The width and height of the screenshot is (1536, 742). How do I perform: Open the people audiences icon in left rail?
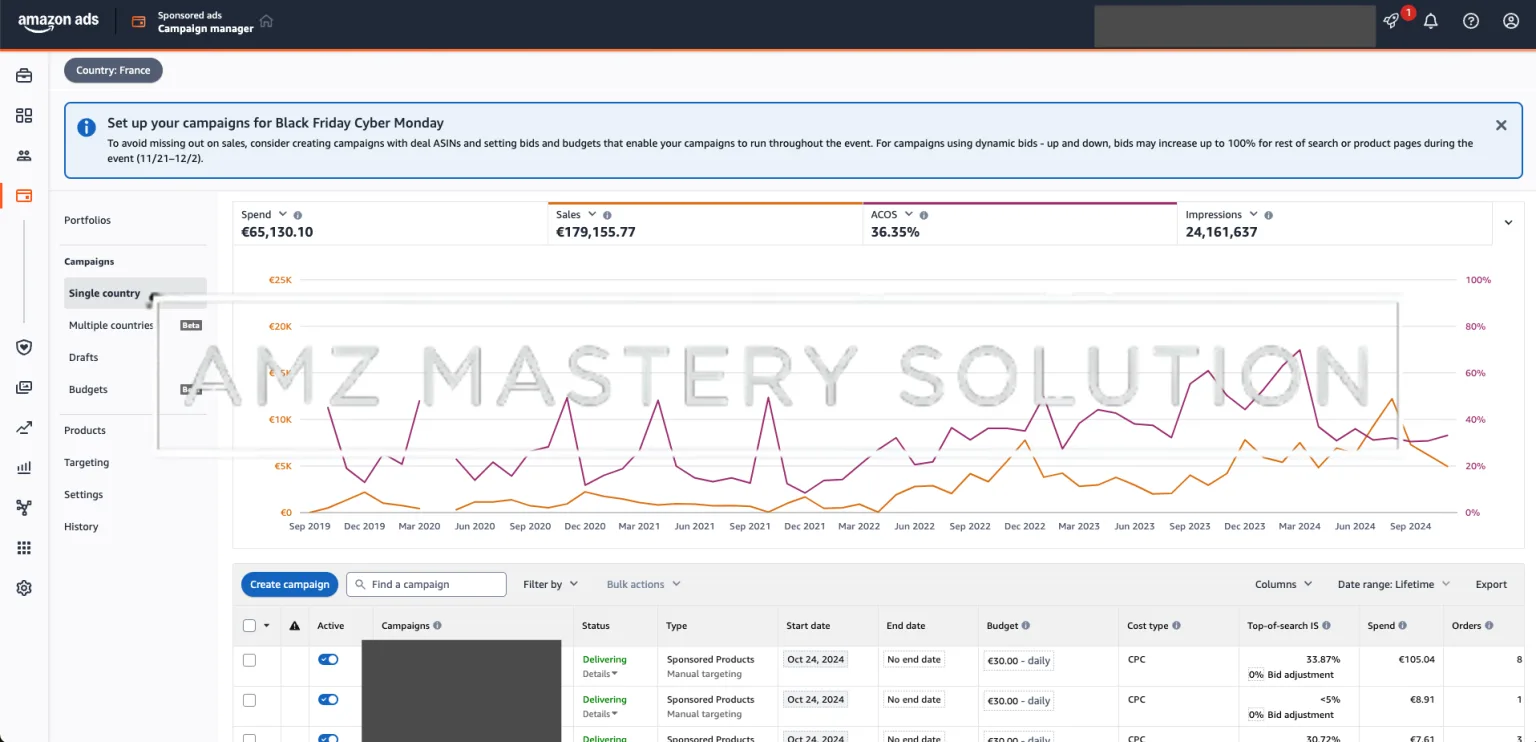[x=24, y=155]
